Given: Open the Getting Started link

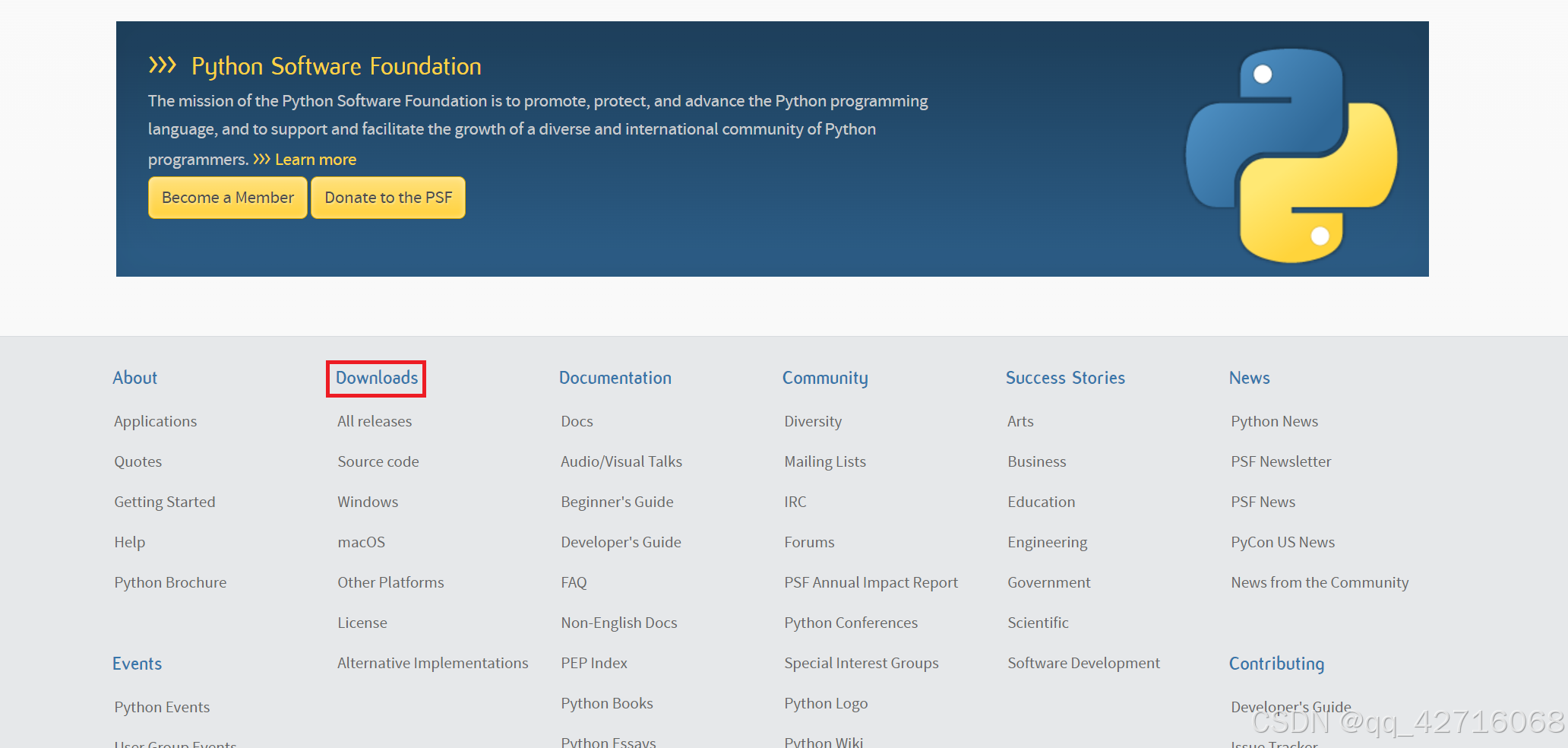Looking at the screenshot, I should pos(165,502).
